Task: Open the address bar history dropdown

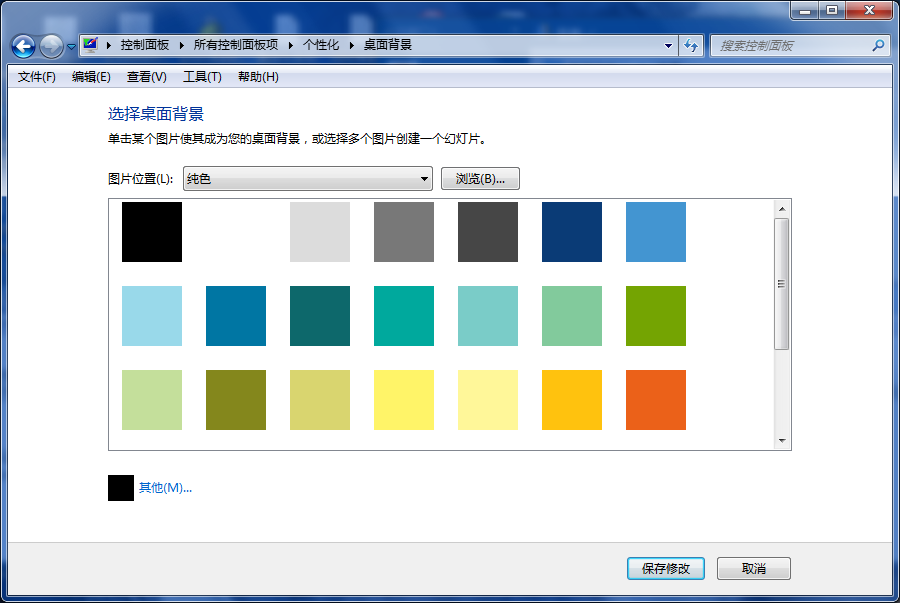Action: coord(668,45)
